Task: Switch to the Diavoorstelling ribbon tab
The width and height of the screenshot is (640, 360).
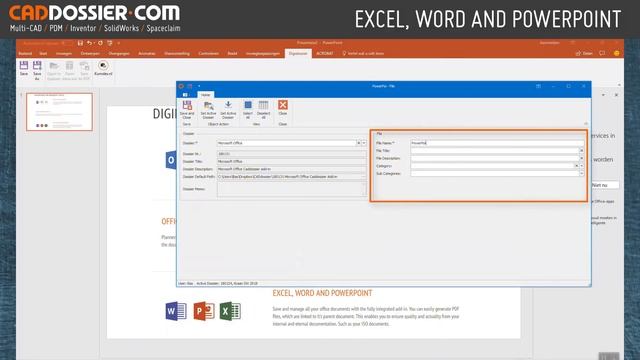Action: coord(177,53)
